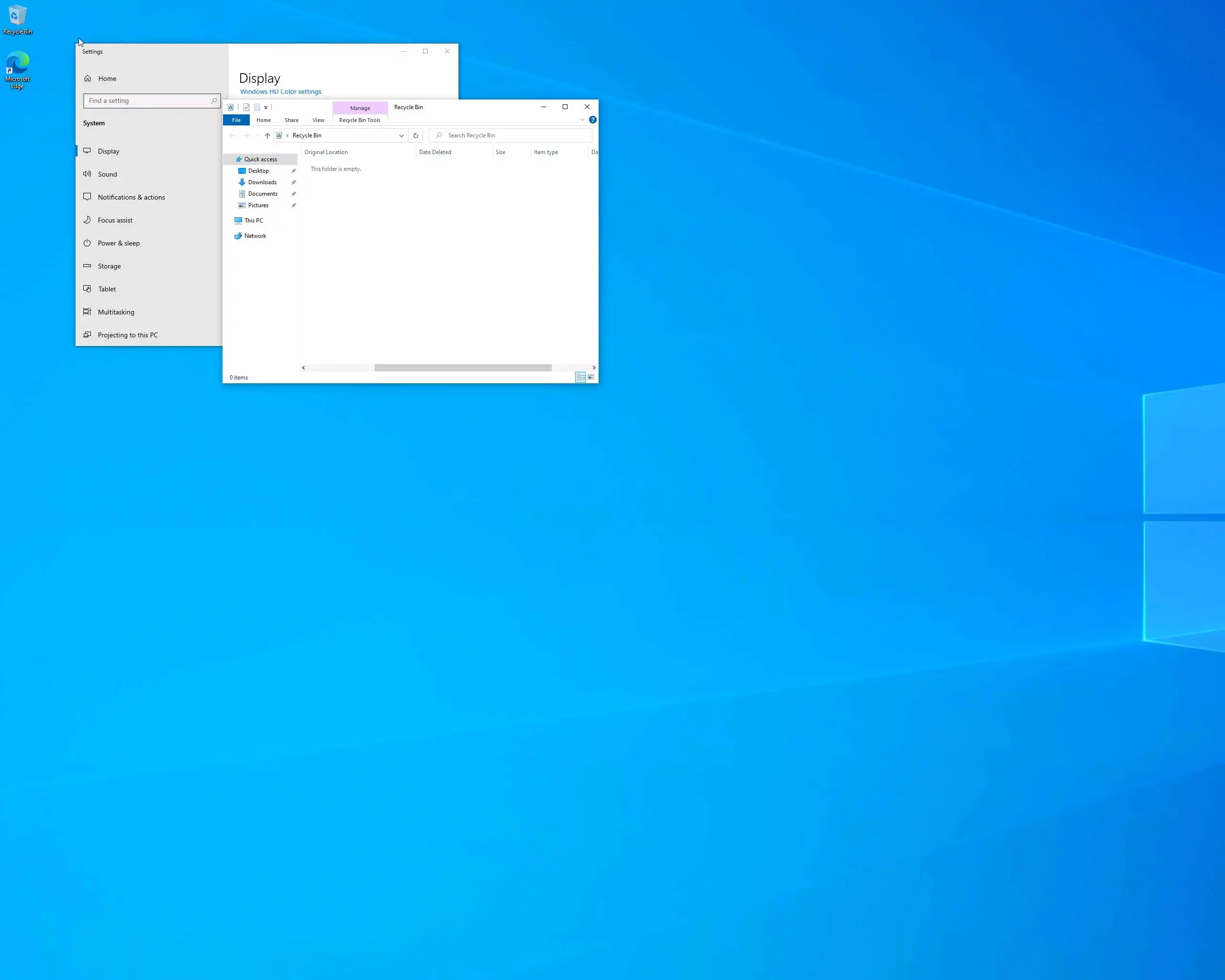Click the refresh icon in the address bar
The image size is (1225, 980).
(x=415, y=136)
